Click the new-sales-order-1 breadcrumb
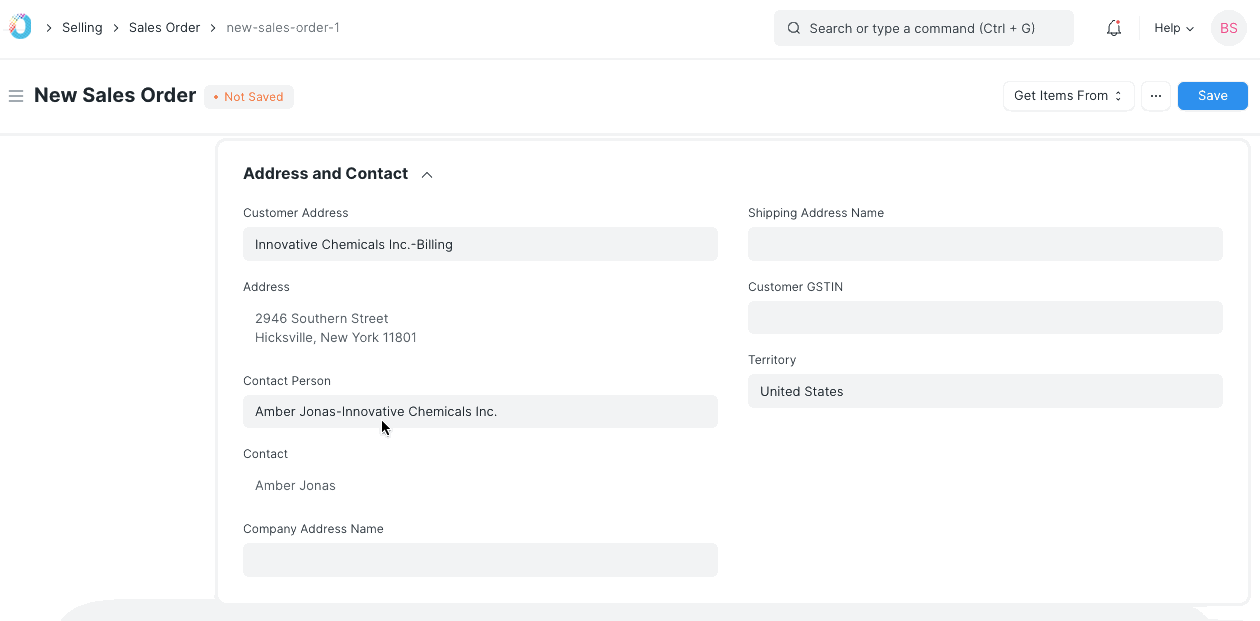Screen dimensions: 1260x621 point(283,28)
